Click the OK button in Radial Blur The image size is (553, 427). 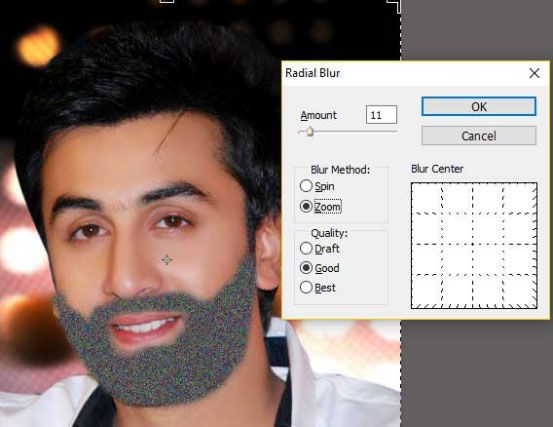tap(479, 106)
